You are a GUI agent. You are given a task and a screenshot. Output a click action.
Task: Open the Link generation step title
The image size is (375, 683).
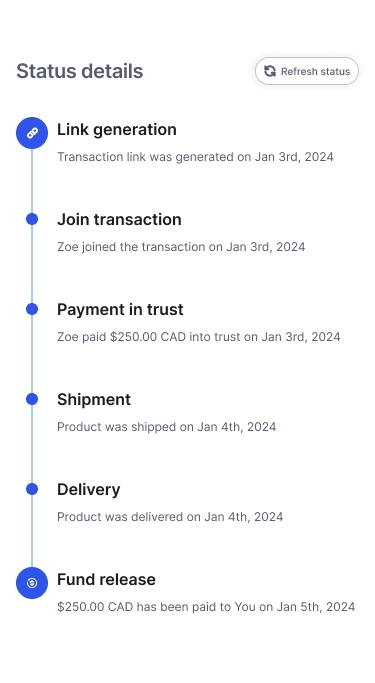coord(117,129)
